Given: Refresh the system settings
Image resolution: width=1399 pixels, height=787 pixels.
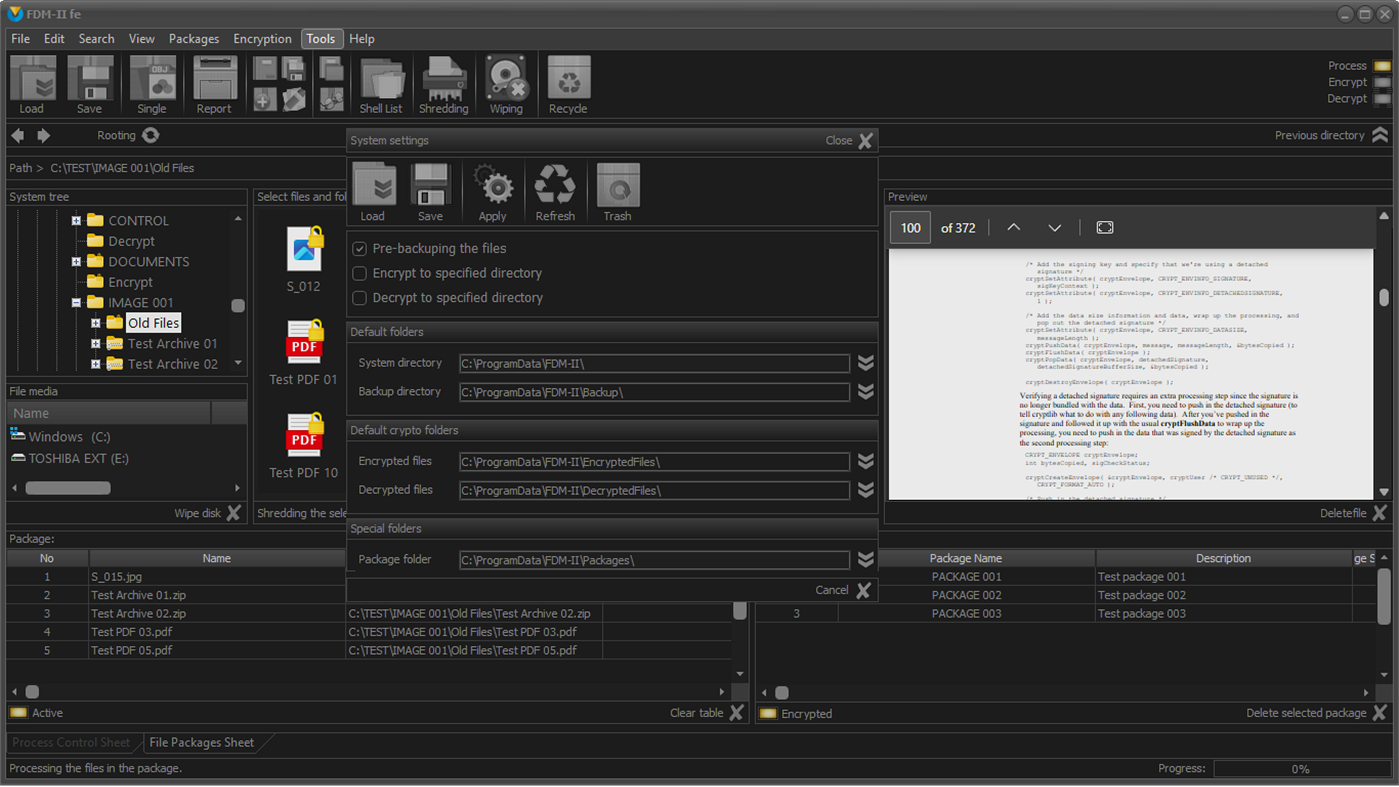Looking at the screenshot, I should (x=555, y=192).
